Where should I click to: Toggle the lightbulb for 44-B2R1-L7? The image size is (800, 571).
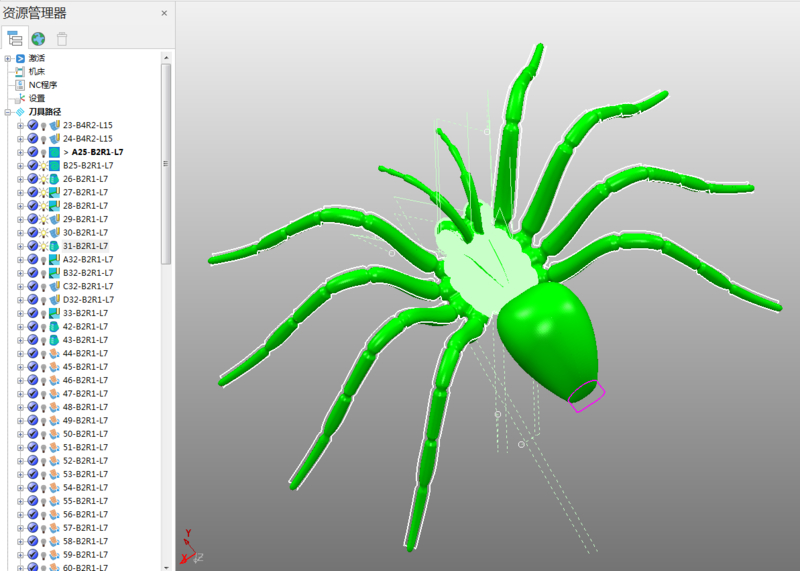[x=44, y=354]
